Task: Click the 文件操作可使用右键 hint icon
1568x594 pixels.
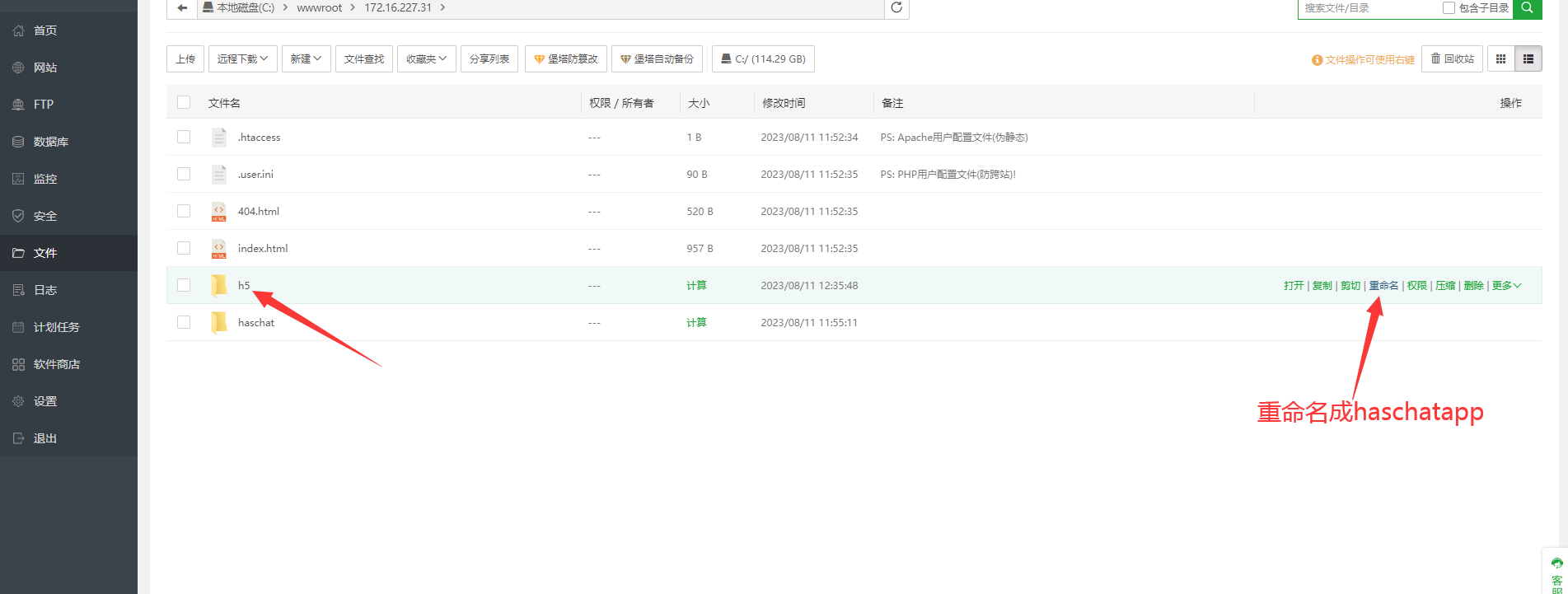Action: tap(1317, 60)
